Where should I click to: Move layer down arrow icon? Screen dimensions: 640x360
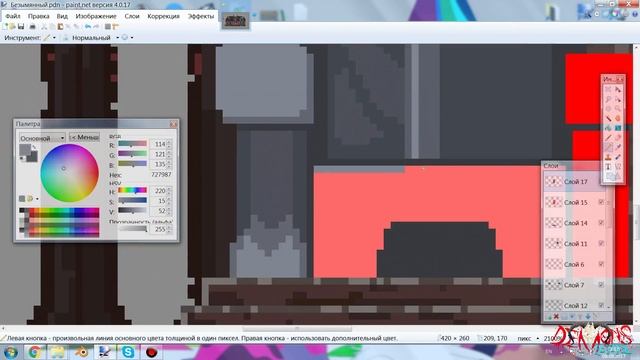coord(588,317)
